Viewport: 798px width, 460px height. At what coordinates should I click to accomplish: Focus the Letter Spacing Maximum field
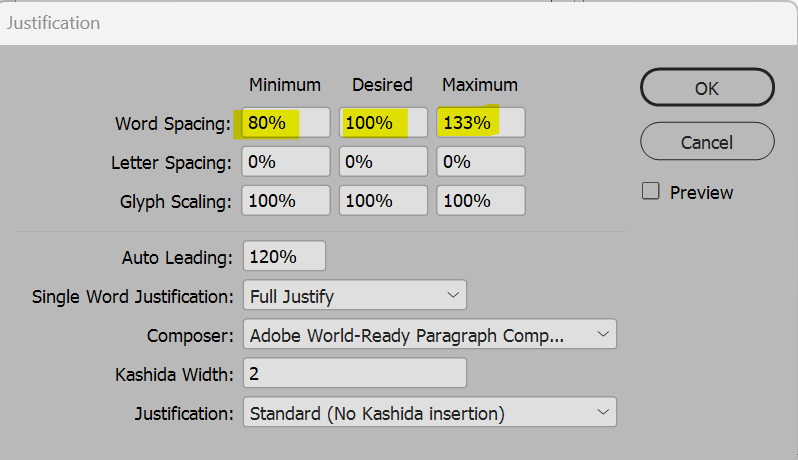[480, 161]
